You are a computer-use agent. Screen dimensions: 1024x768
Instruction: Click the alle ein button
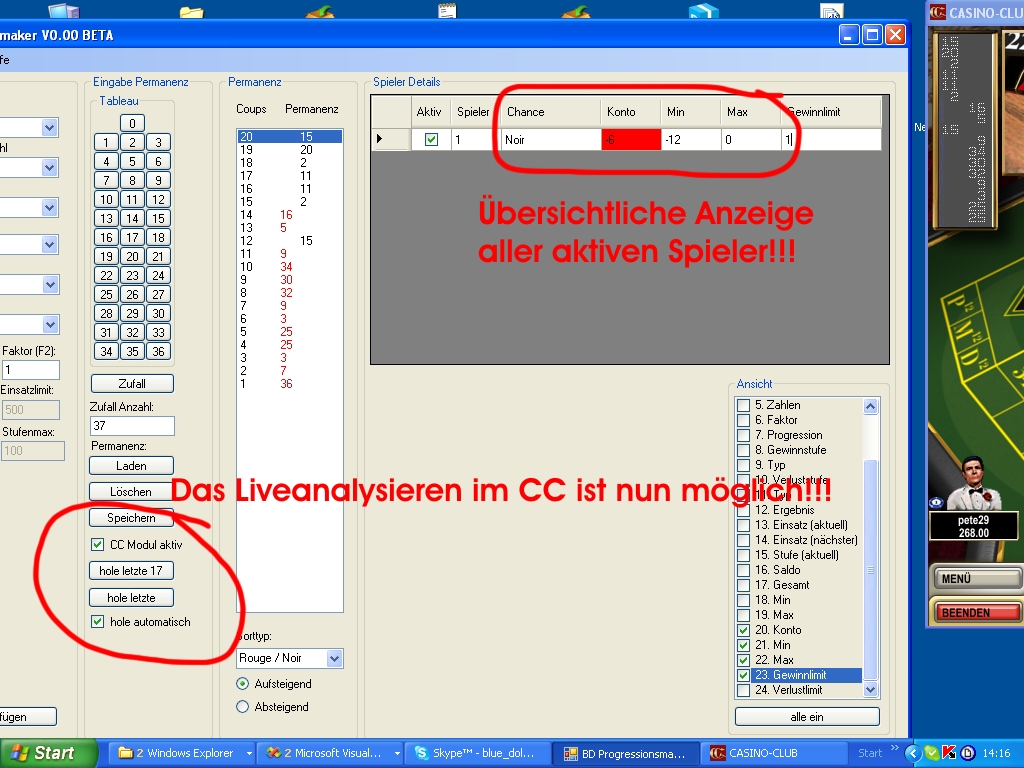coord(807,716)
